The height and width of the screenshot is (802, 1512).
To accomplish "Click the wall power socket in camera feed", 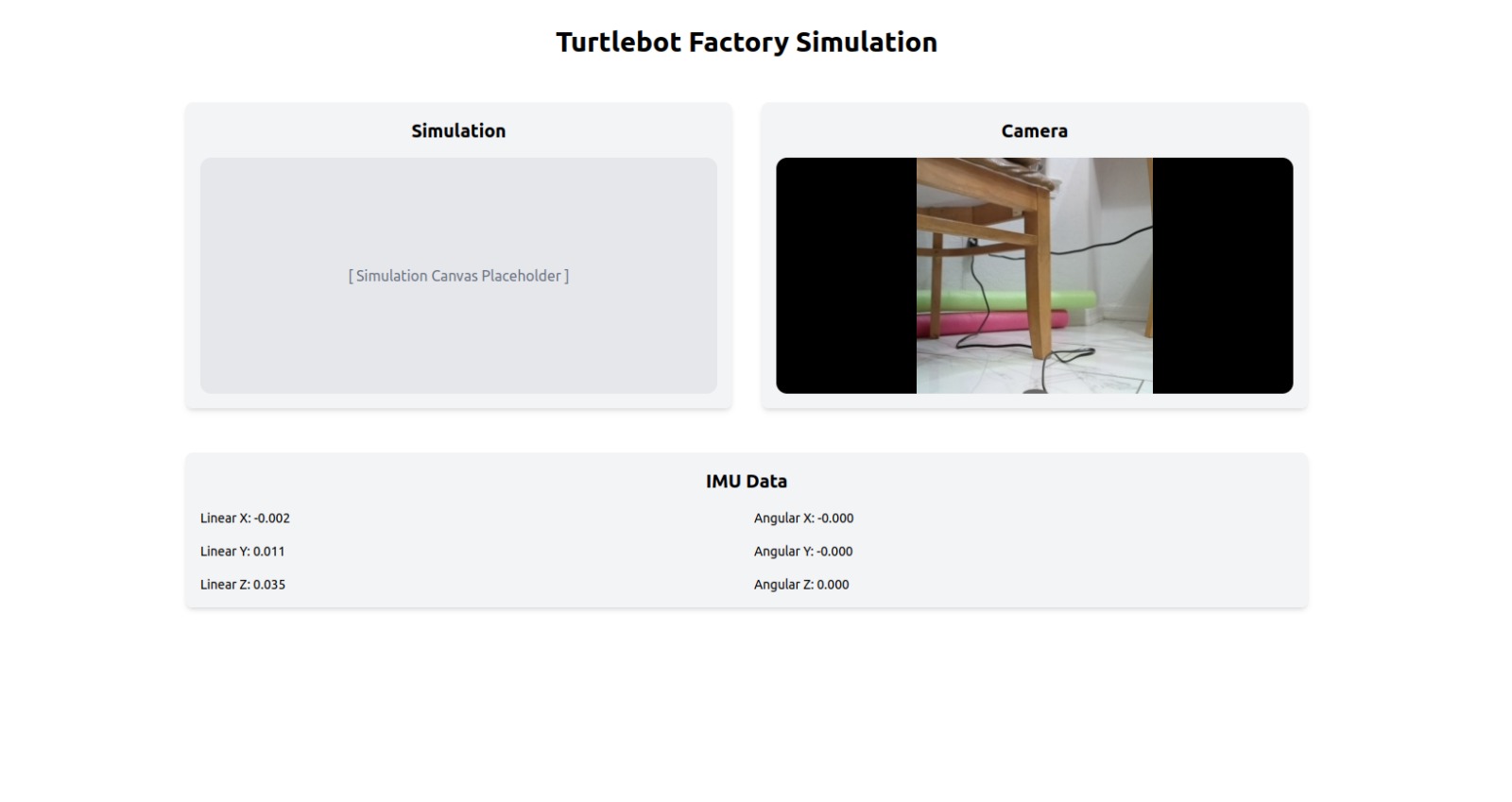I will tap(971, 242).
